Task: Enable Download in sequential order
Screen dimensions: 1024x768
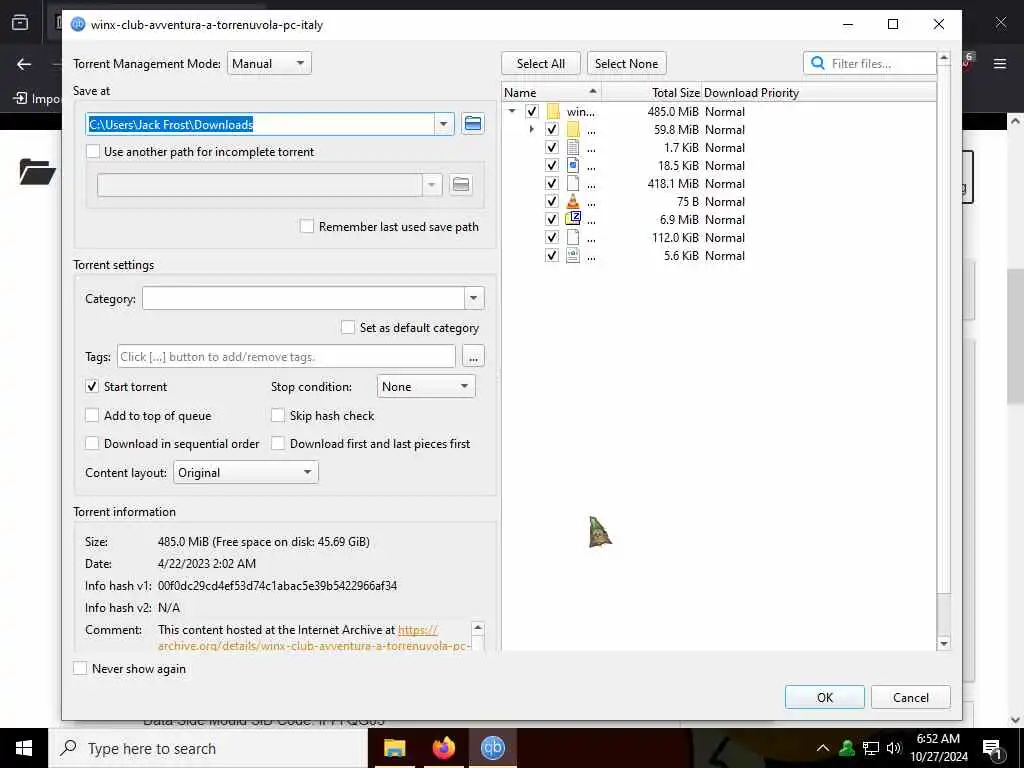Action: (92, 443)
